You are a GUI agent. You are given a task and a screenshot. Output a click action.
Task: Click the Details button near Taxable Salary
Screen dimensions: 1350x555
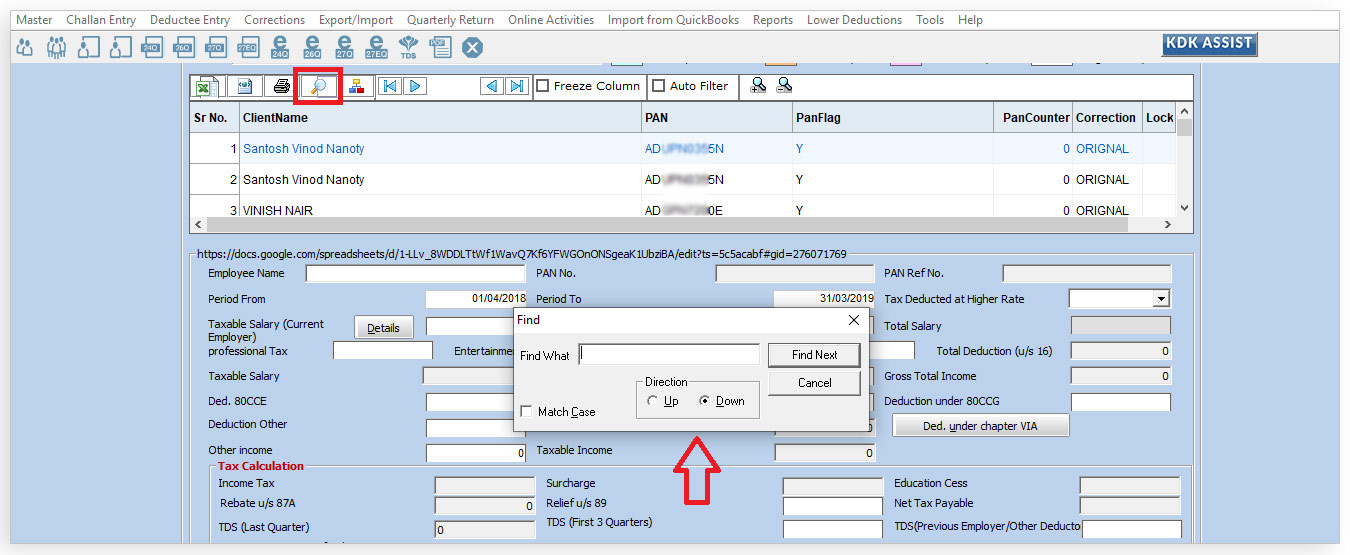383,328
